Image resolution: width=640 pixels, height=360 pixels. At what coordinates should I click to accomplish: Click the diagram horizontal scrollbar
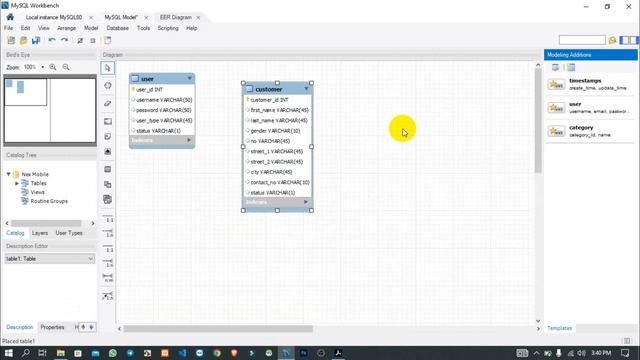[218, 329]
